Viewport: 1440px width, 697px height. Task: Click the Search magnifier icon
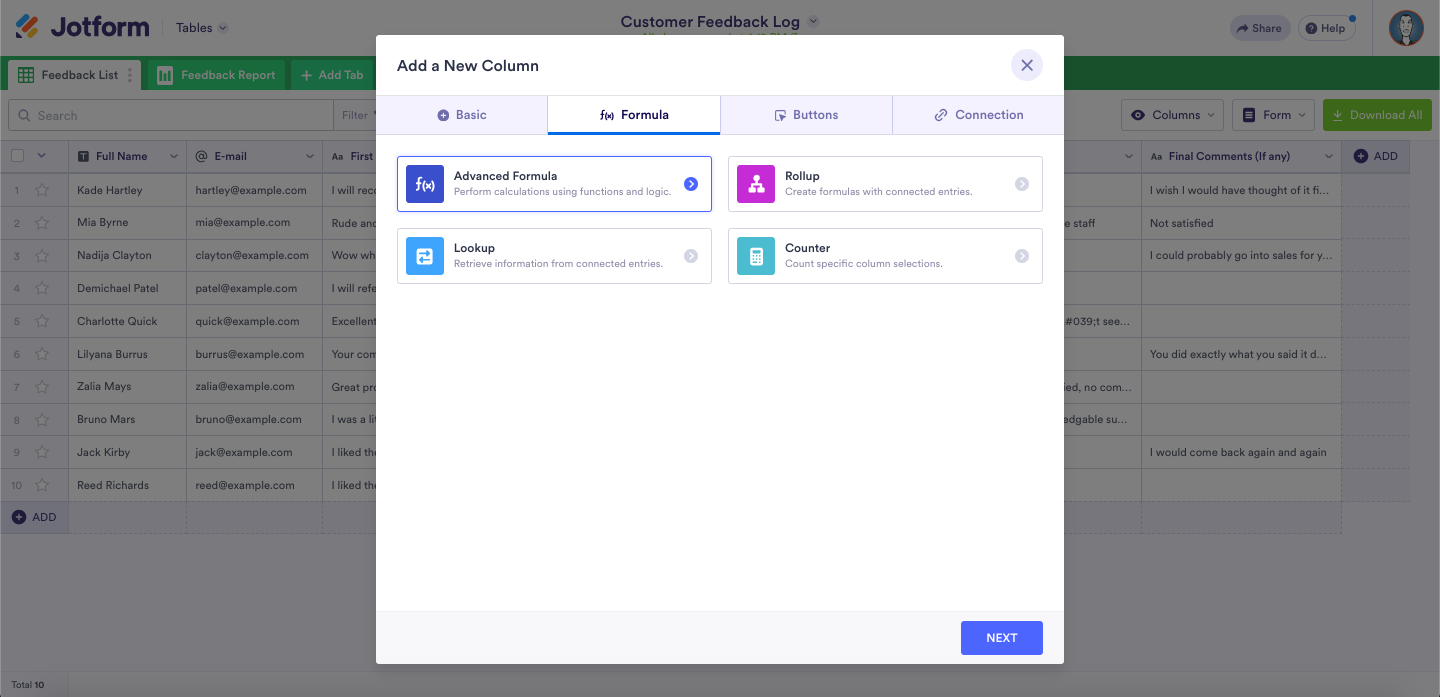click(x=24, y=115)
